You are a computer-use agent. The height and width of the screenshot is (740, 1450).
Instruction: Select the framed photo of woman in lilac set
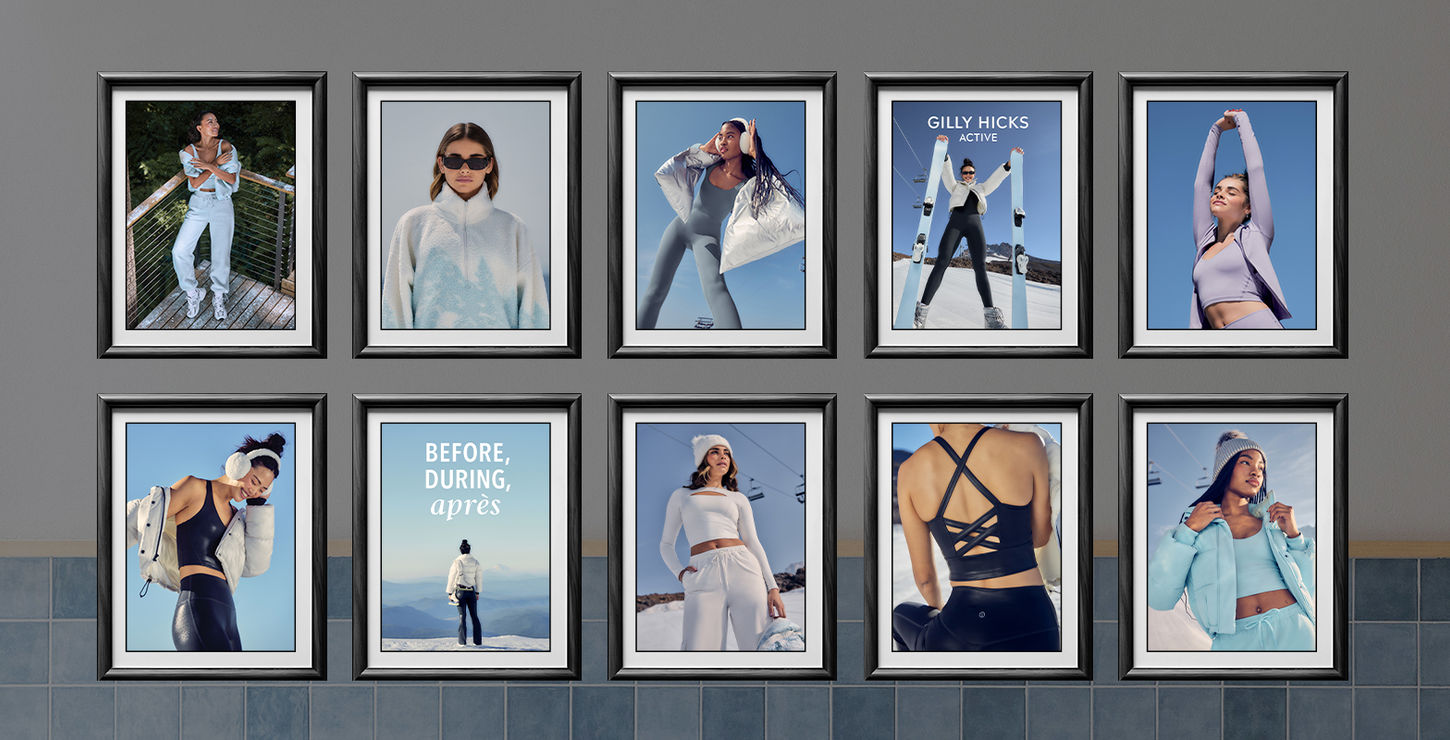pyautogui.click(x=1233, y=215)
